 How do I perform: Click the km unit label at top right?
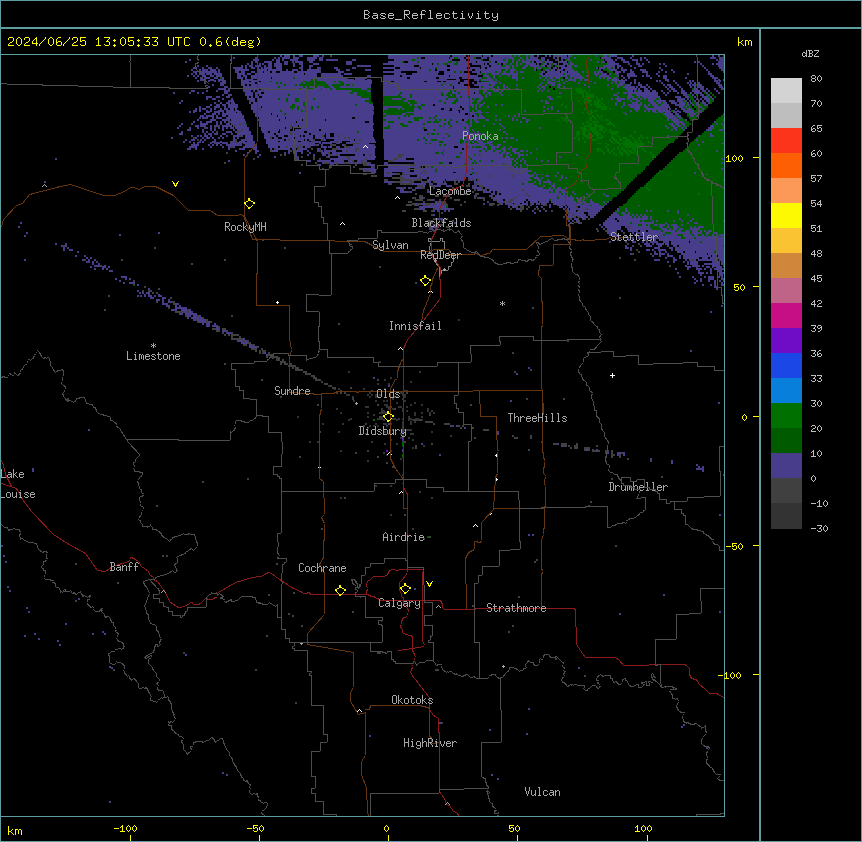click(x=744, y=42)
